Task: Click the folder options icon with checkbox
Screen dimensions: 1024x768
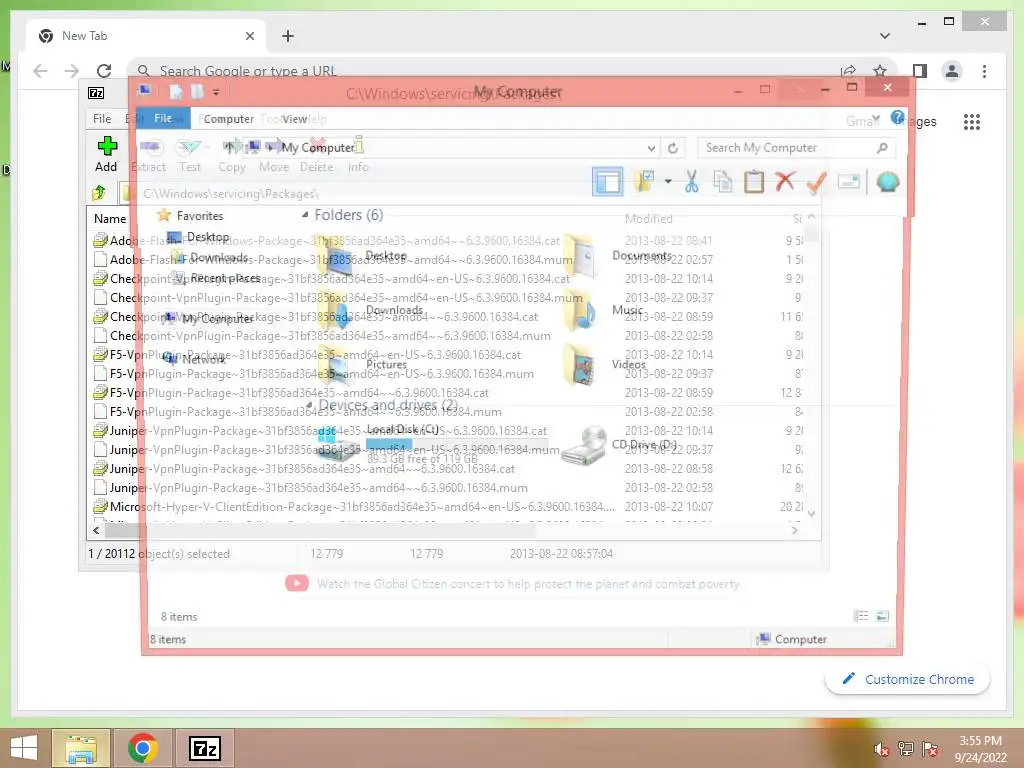Action: point(645,182)
